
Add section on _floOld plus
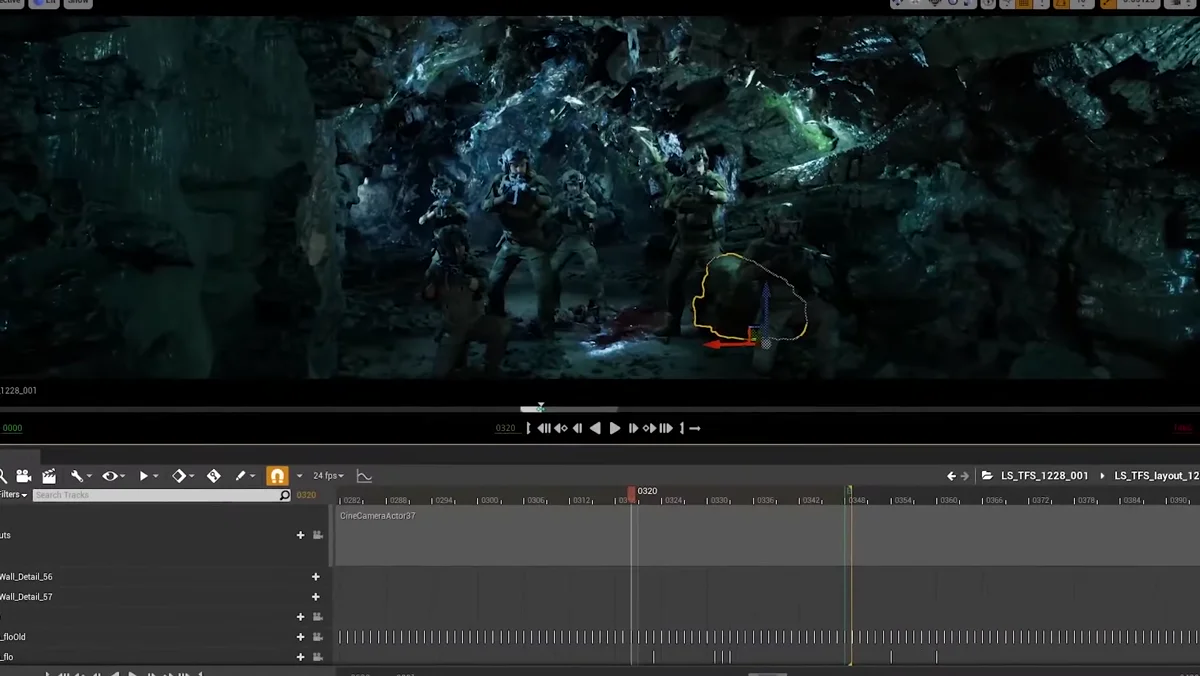click(300, 637)
